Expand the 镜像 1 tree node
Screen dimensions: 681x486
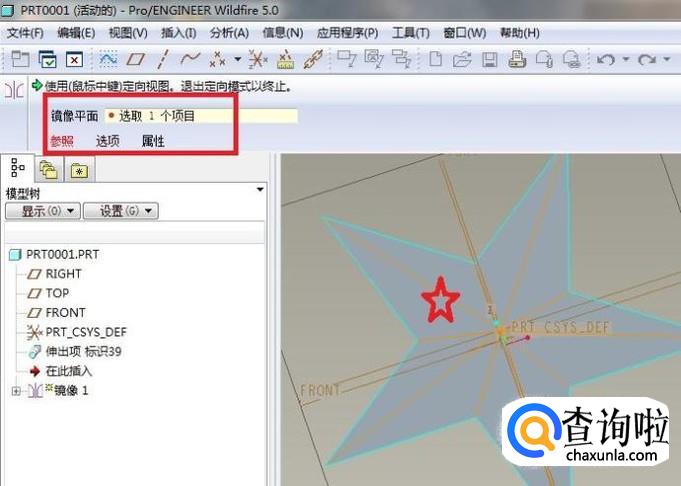point(16,391)
